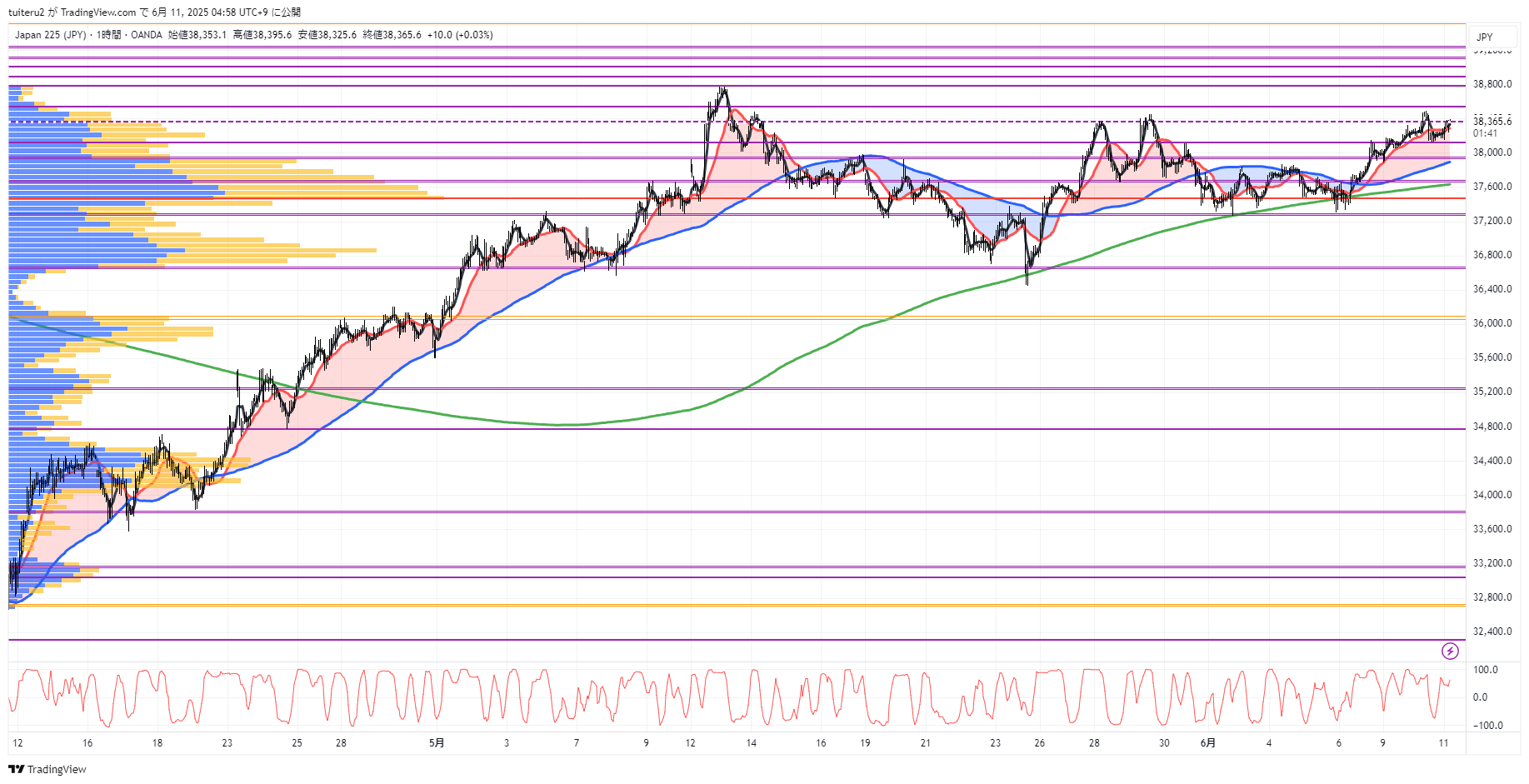Click the TradingView logo icon
Screen dimensions: 1529x784
pos(16,769)
